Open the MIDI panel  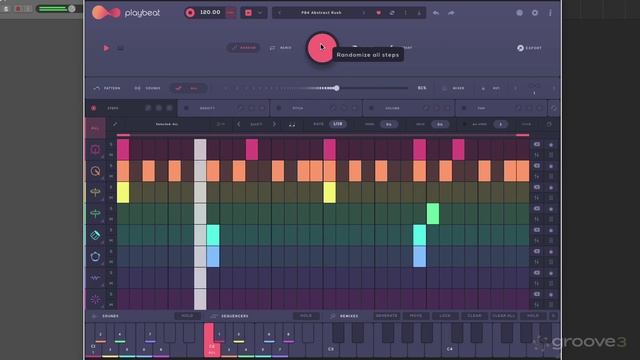click(x=491, y=88)
